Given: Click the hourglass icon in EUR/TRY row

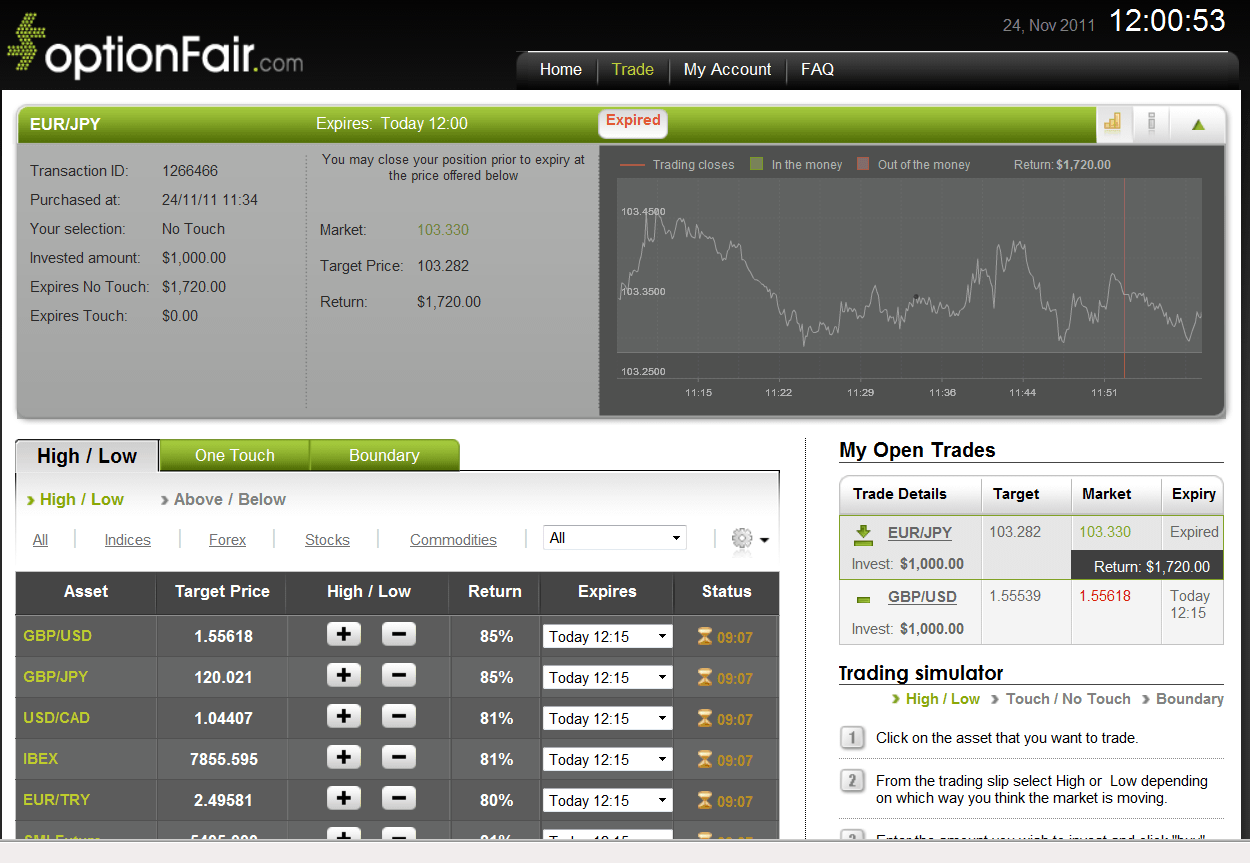Looking at the screenshot, I should pos(705,800).
